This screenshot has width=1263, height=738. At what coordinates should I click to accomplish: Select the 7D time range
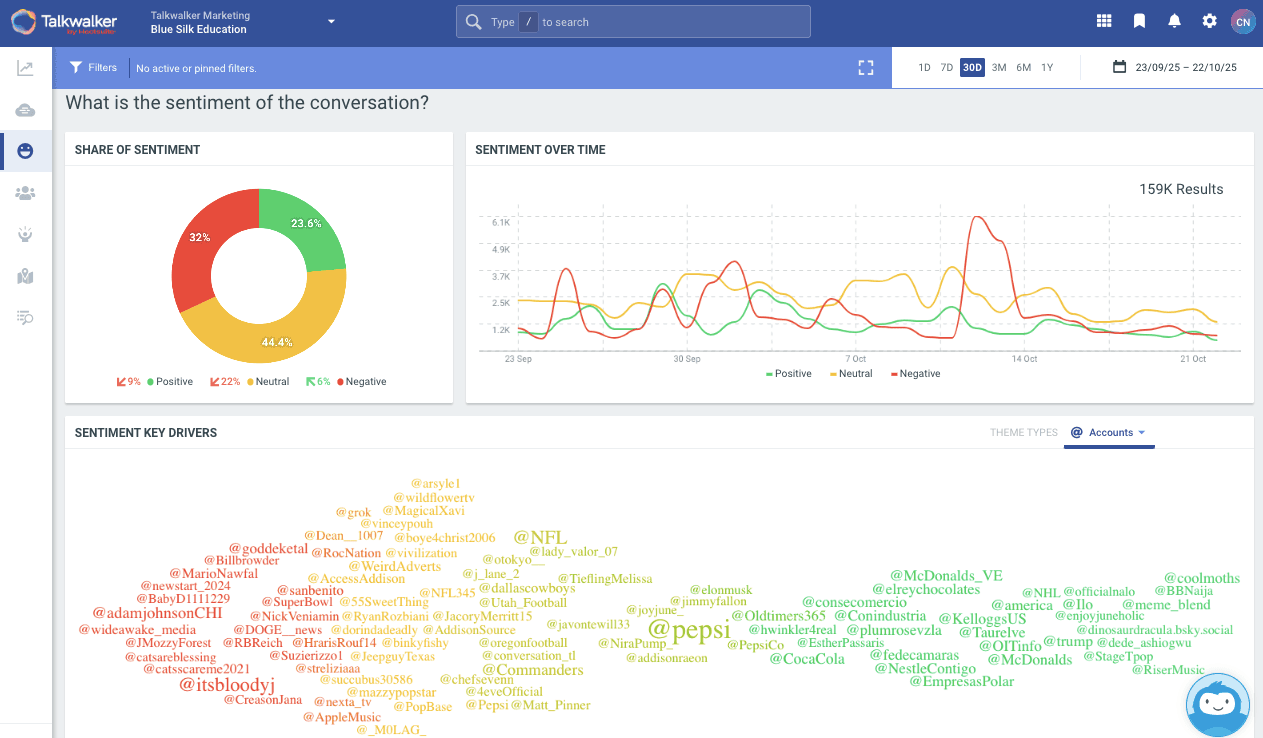coord(946,68)
